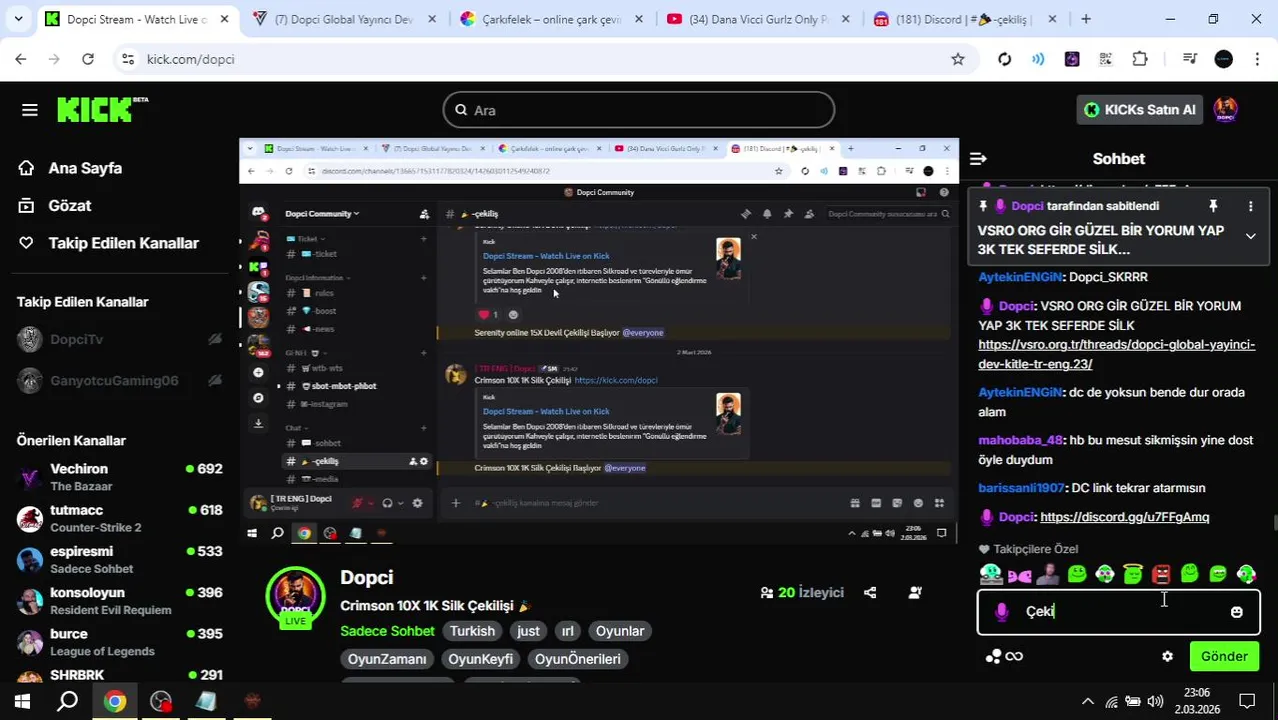Bookmark this page with star icon

957,59
